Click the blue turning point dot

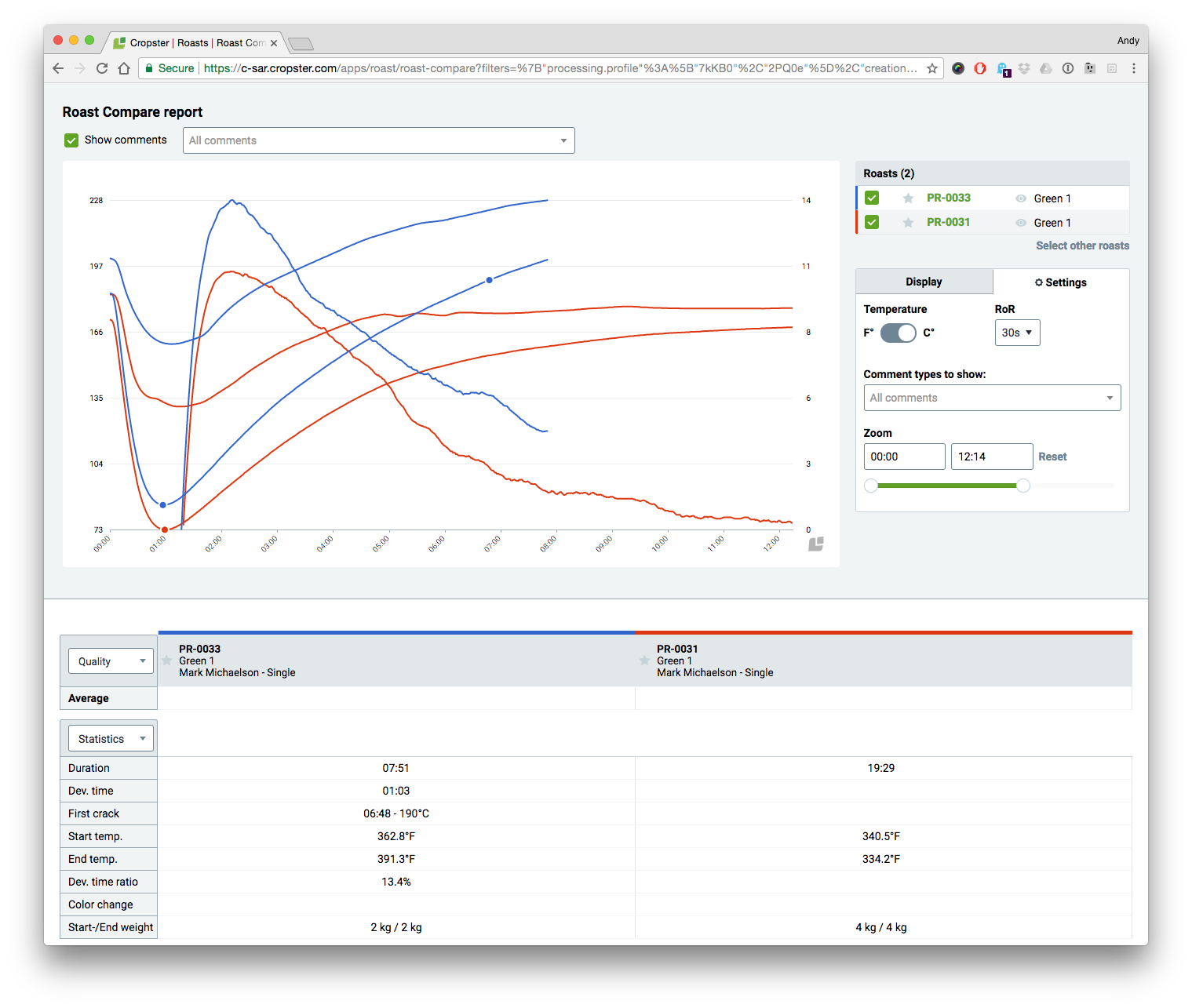click(163, 505)
